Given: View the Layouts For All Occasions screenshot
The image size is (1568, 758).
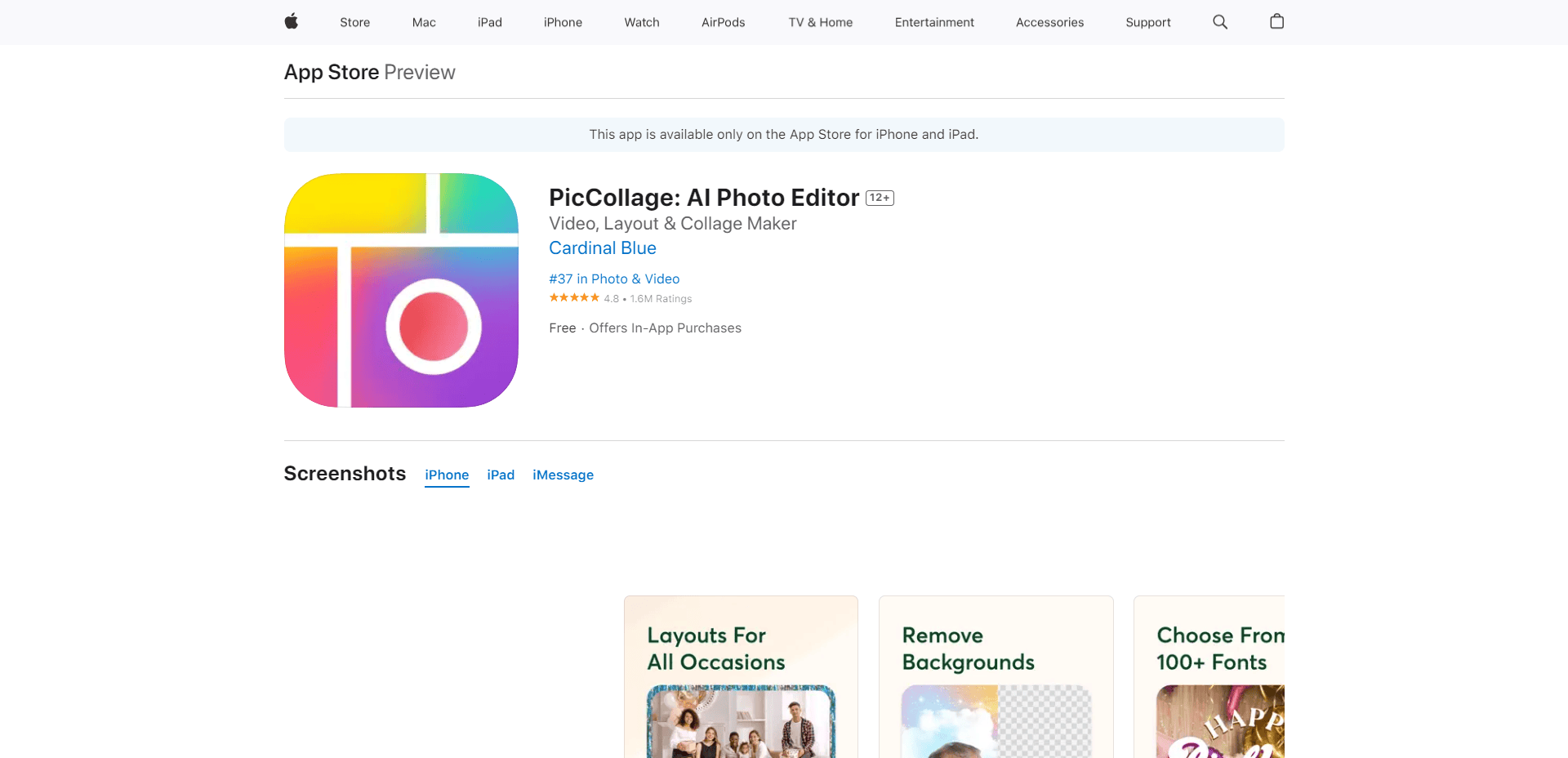Looking at the screenshot, I should (x=741, y=677).
